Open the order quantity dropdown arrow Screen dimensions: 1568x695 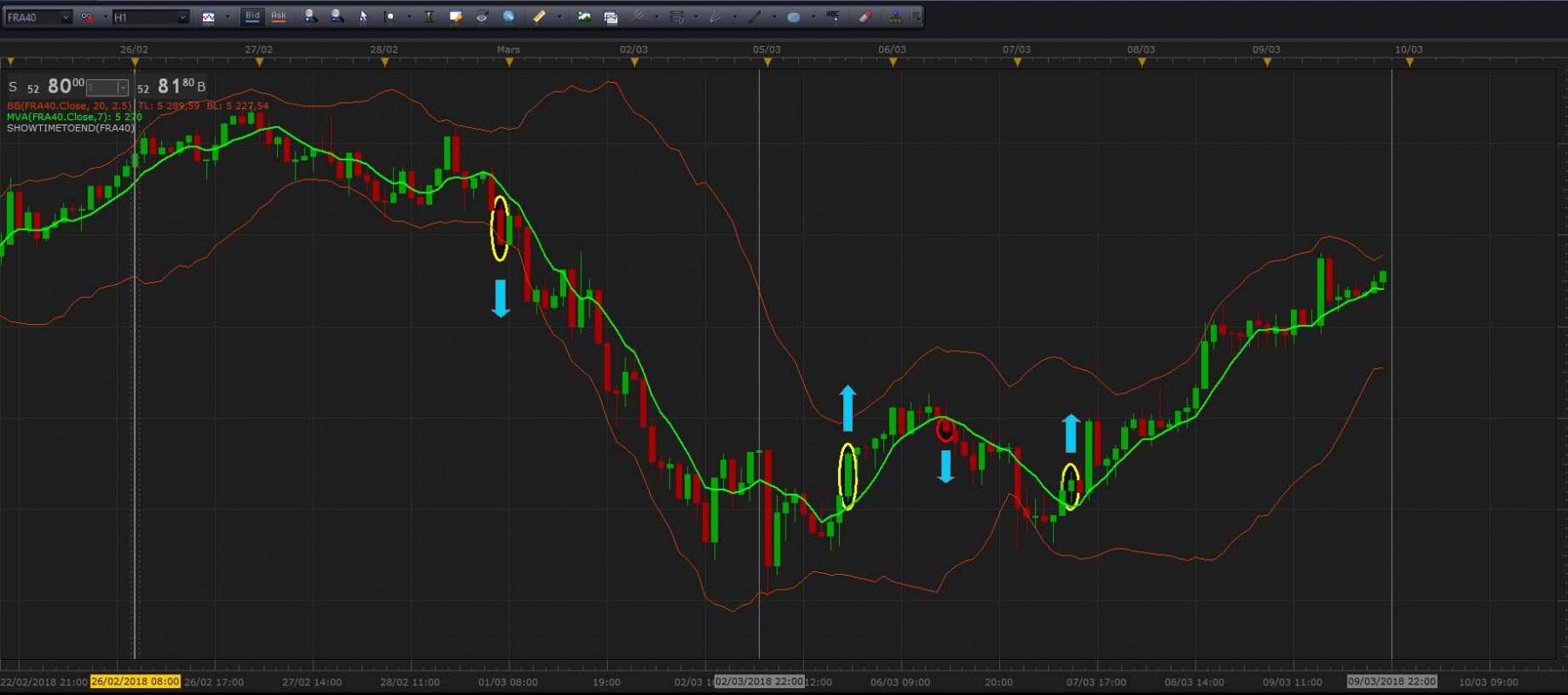pyautogui.click(x=123, y=88)
